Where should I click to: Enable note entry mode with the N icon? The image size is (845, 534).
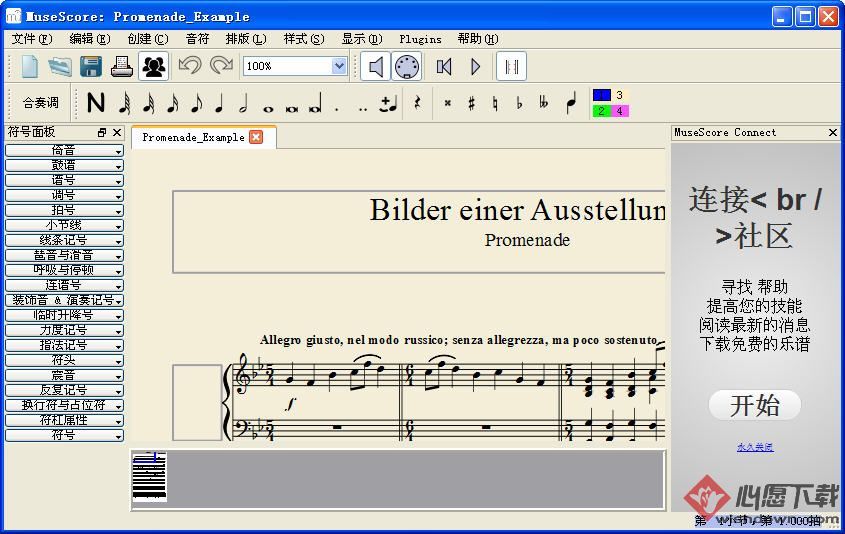pyautogui.click(x=96, y=102)
